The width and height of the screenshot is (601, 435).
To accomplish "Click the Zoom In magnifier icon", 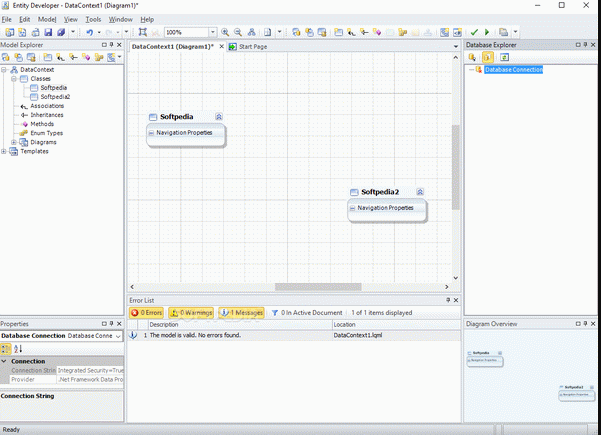I will click(225, 33).
